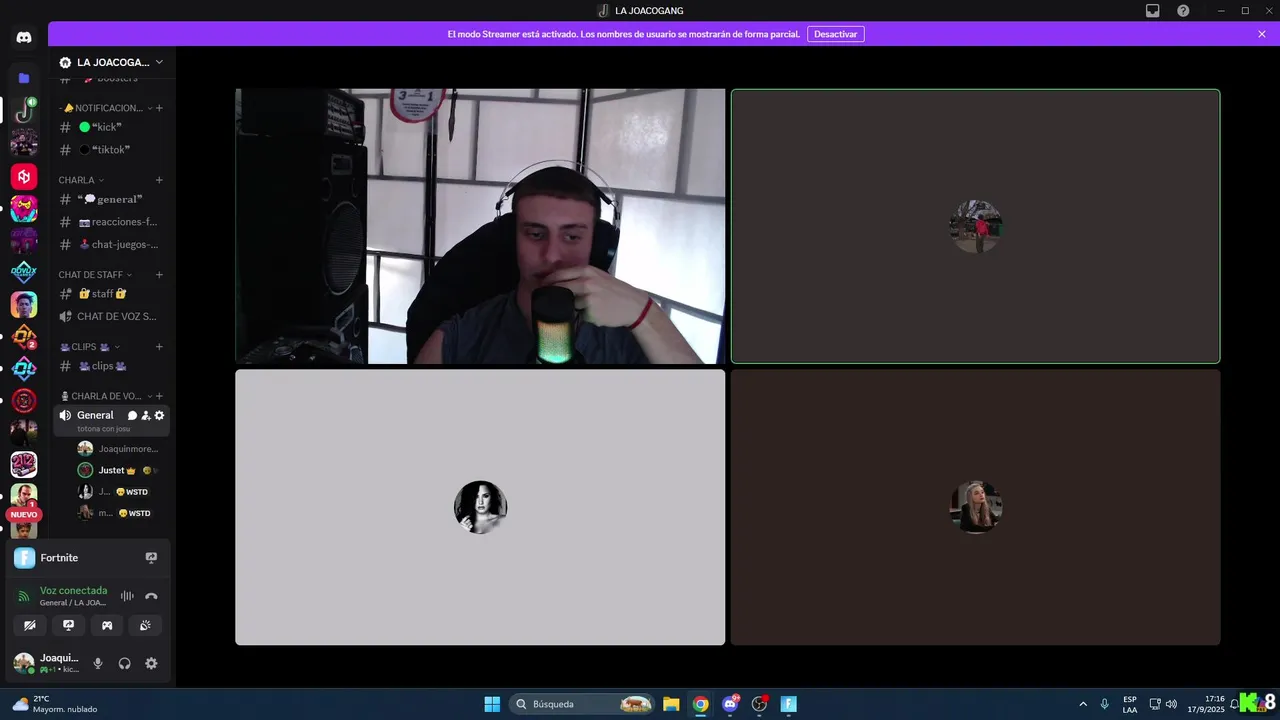Invite people to General voice channel
The height and width of the screenshot is (720, 1280).
click(146, 415)
